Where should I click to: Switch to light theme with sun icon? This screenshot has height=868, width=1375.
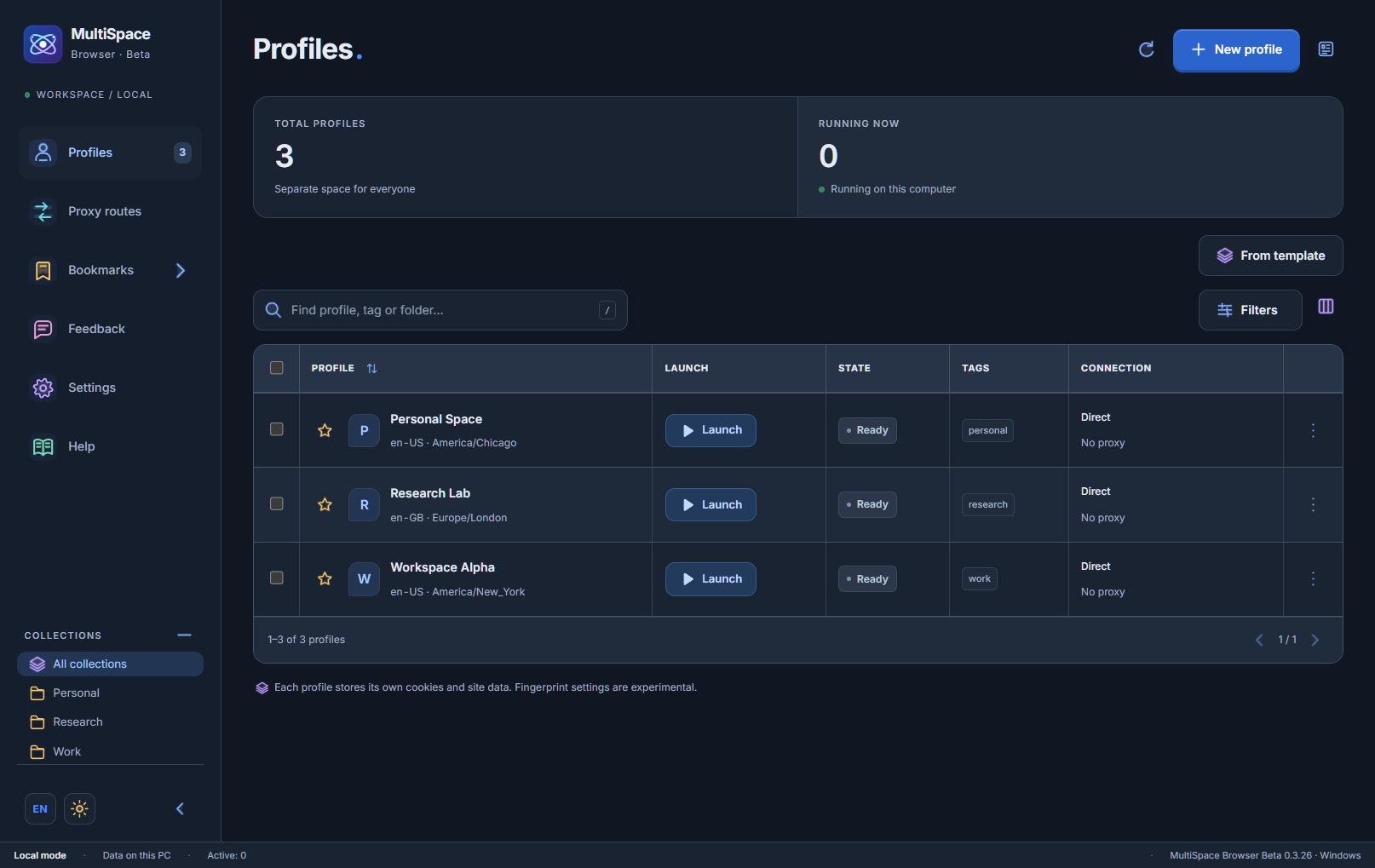coord(79,808)
